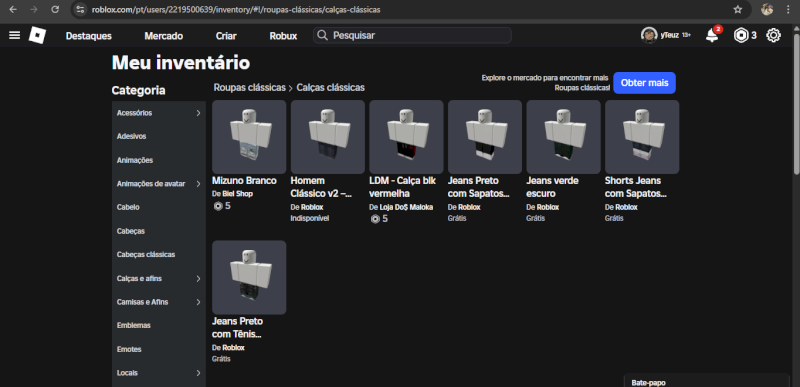800x387 pixels.
Task: Go back with browser back arrow
Action: pyautogui.click(x=13, y=10)
